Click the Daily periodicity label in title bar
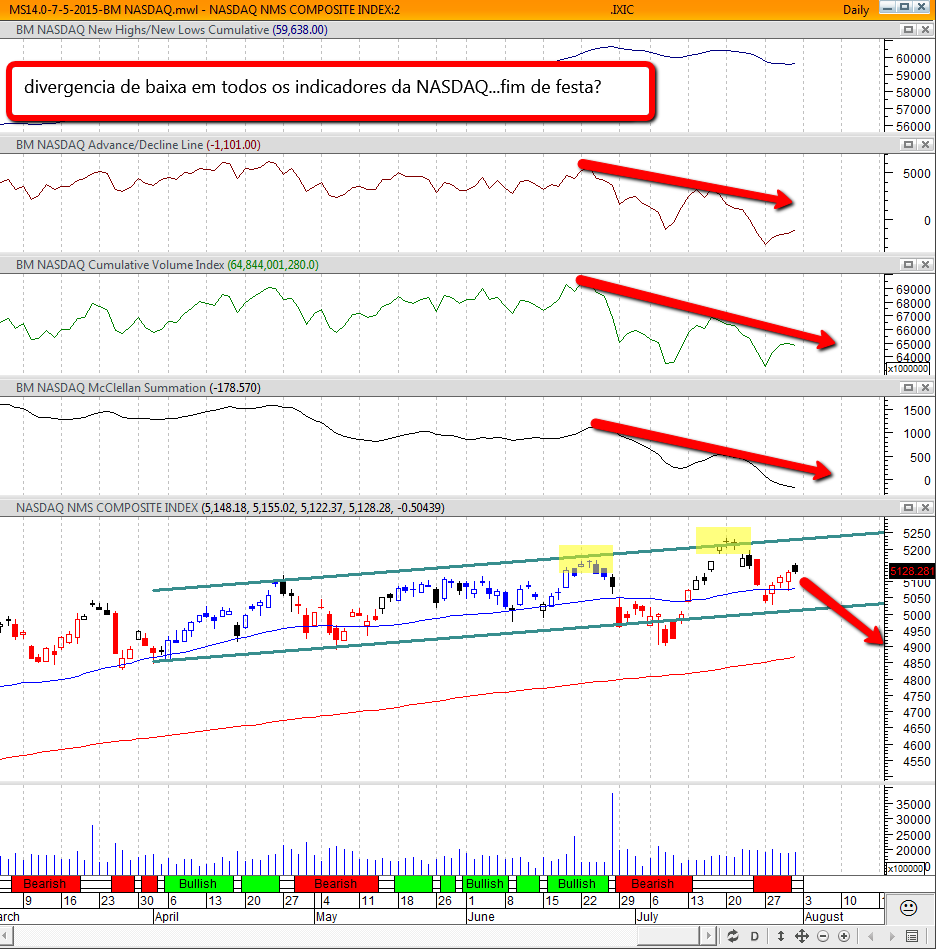Viewport: 936px width, 949px height. 856,10
